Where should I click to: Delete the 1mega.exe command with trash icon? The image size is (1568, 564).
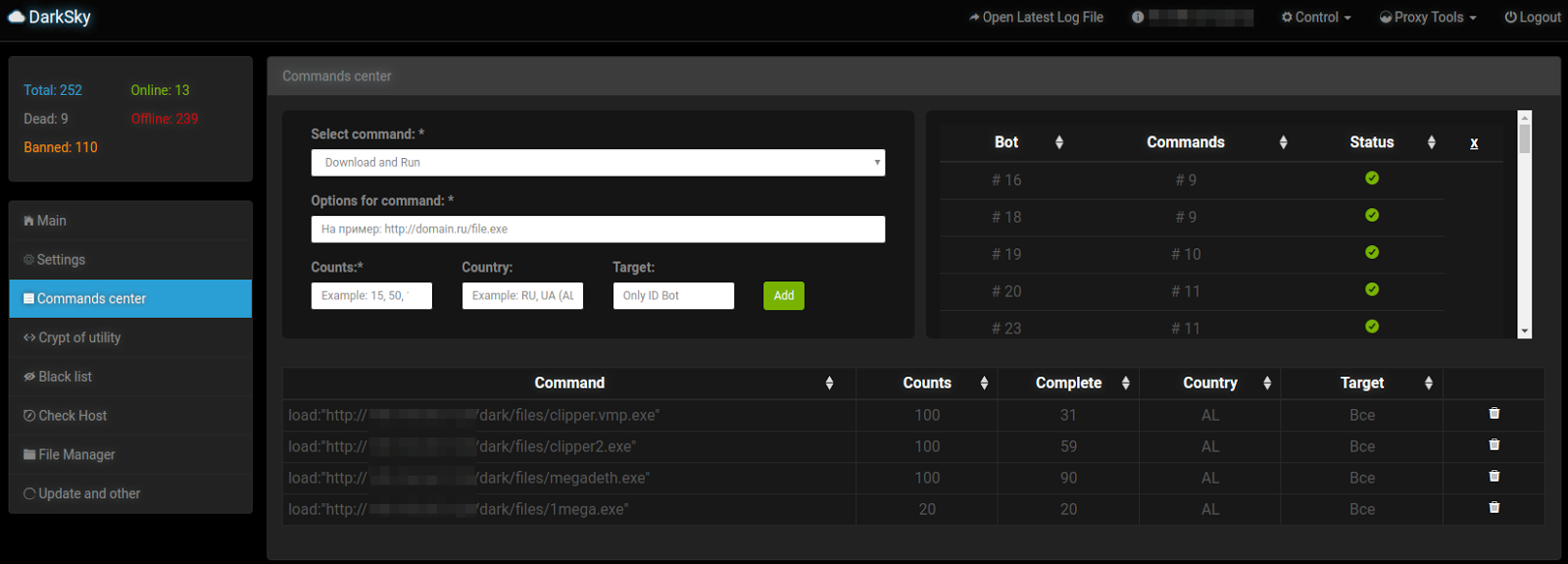(x=1494, y=508)
